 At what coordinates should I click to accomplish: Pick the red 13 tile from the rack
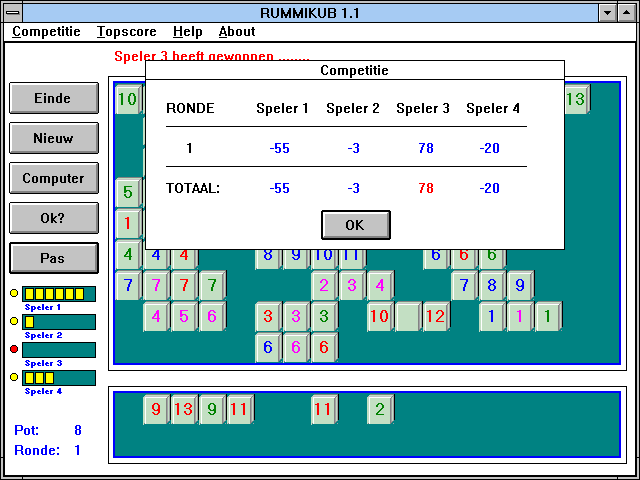pyautogui.click(x=184, y=409)
